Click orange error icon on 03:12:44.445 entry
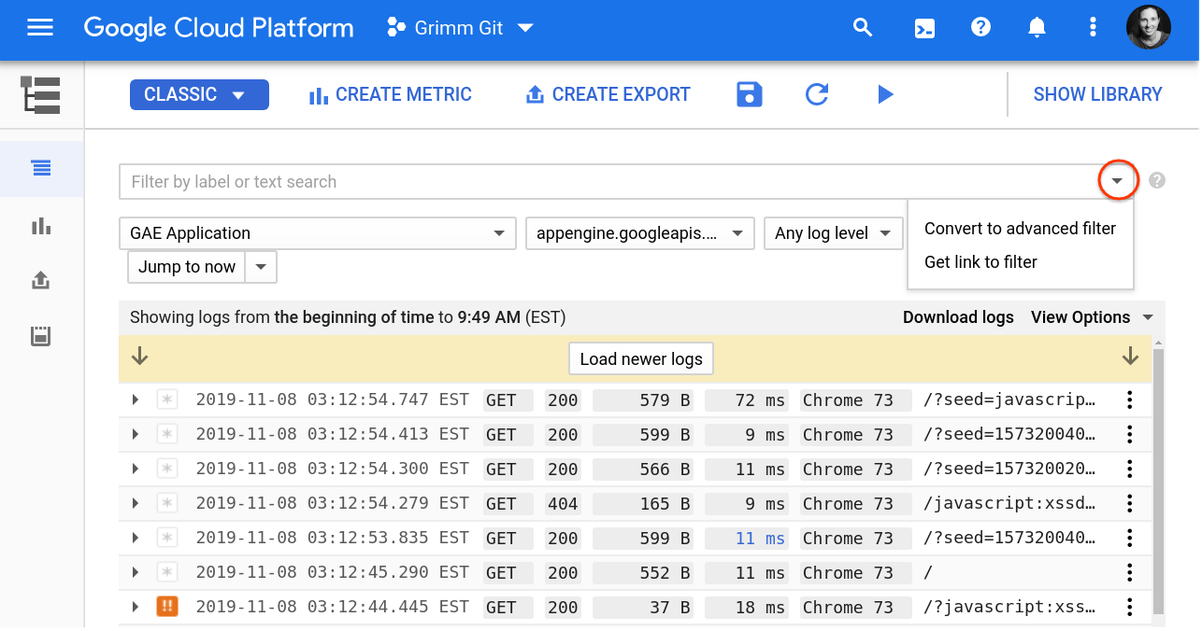The width and height of the screenshot is (1202, 631). coord(167,607)
